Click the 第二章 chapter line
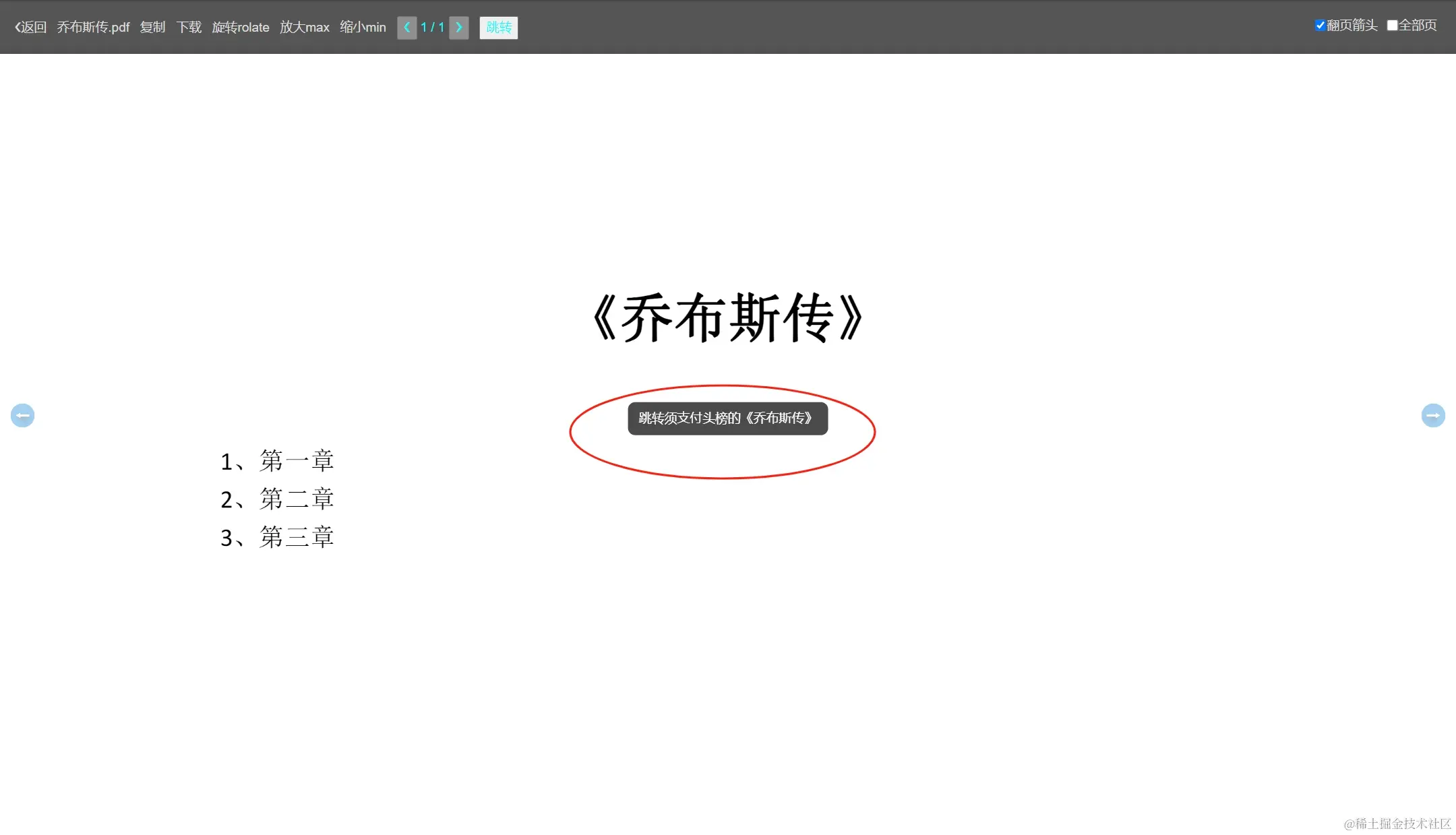1456x835 pixels. click(x=277, y=499)
